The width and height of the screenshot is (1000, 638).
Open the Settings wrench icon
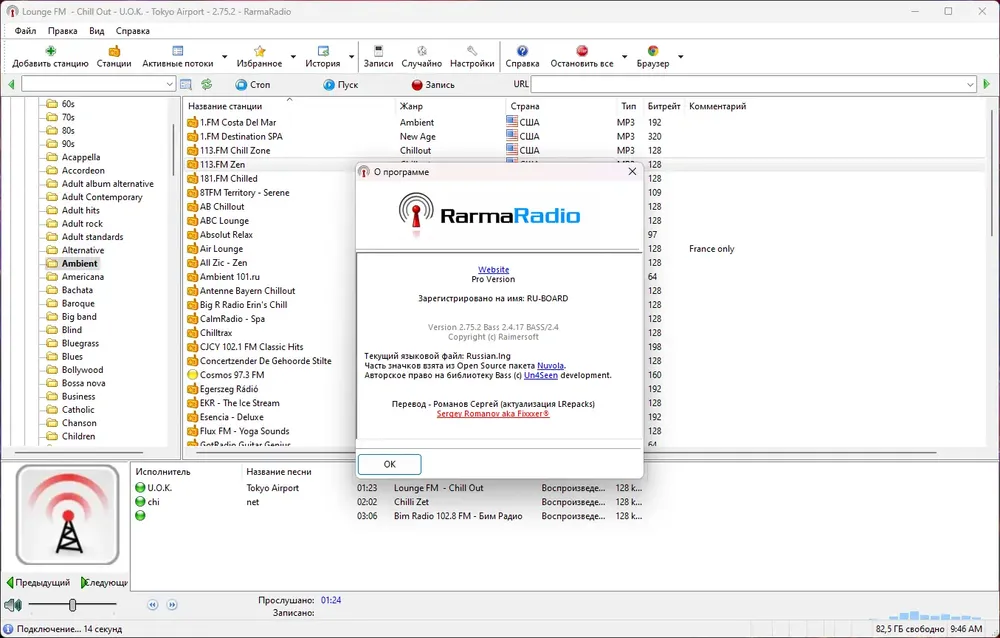click(x=472, y=51)
